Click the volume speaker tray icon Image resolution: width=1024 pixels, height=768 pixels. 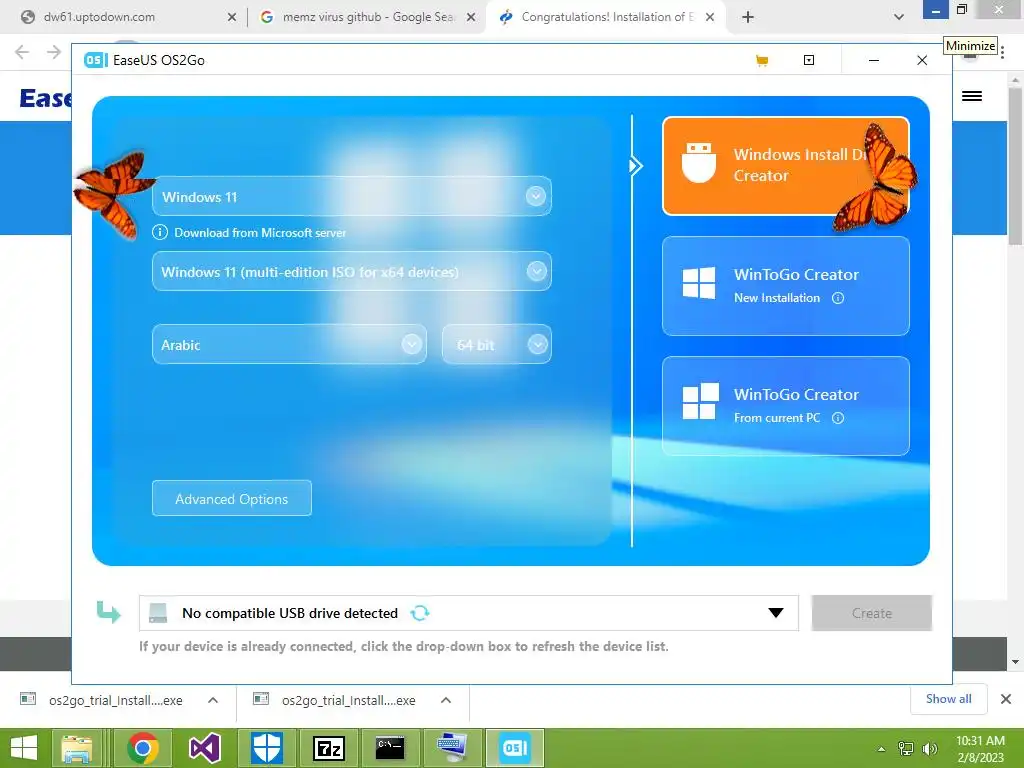click(x=929, y=749)
